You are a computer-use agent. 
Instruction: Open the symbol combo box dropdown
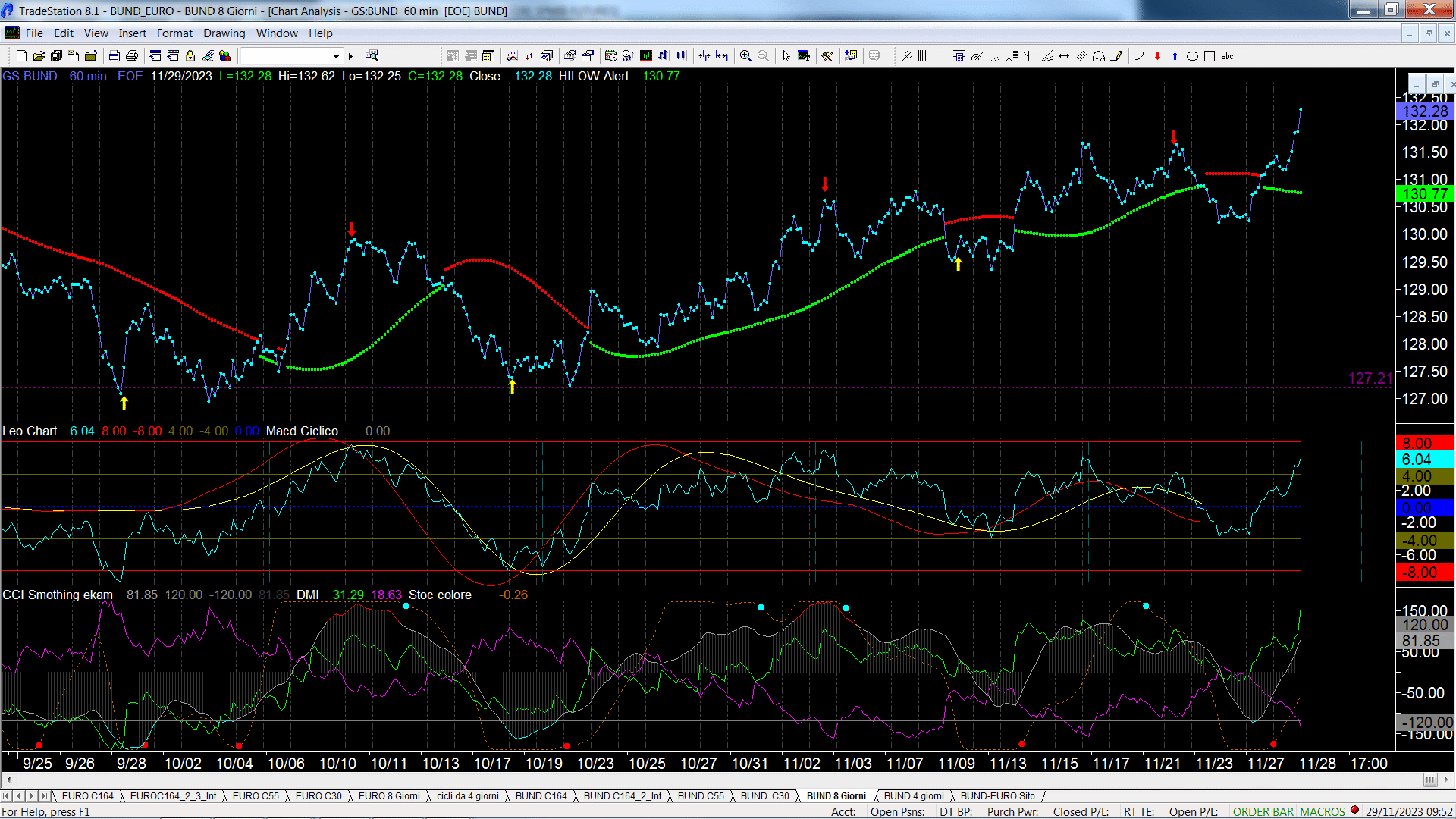point(336,56)
